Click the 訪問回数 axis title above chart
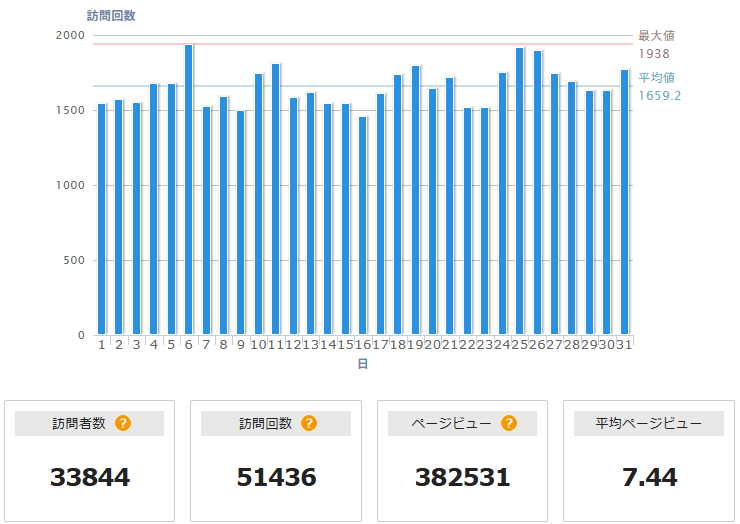740x524 pixels. click(111, 16)
